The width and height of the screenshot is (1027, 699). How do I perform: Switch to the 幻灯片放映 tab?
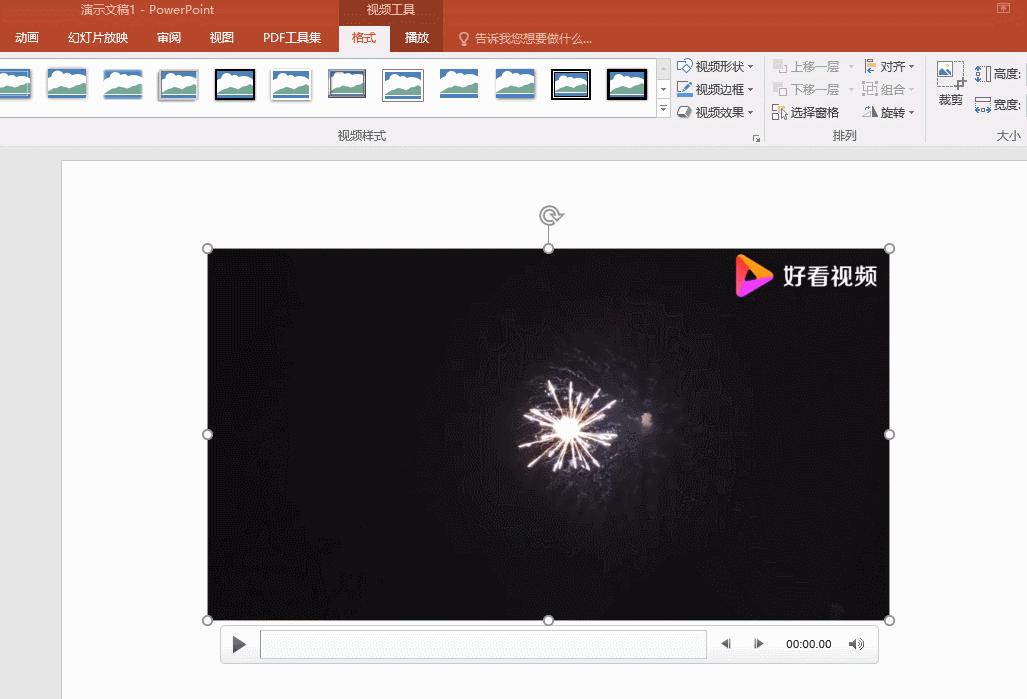pos(100,37)
